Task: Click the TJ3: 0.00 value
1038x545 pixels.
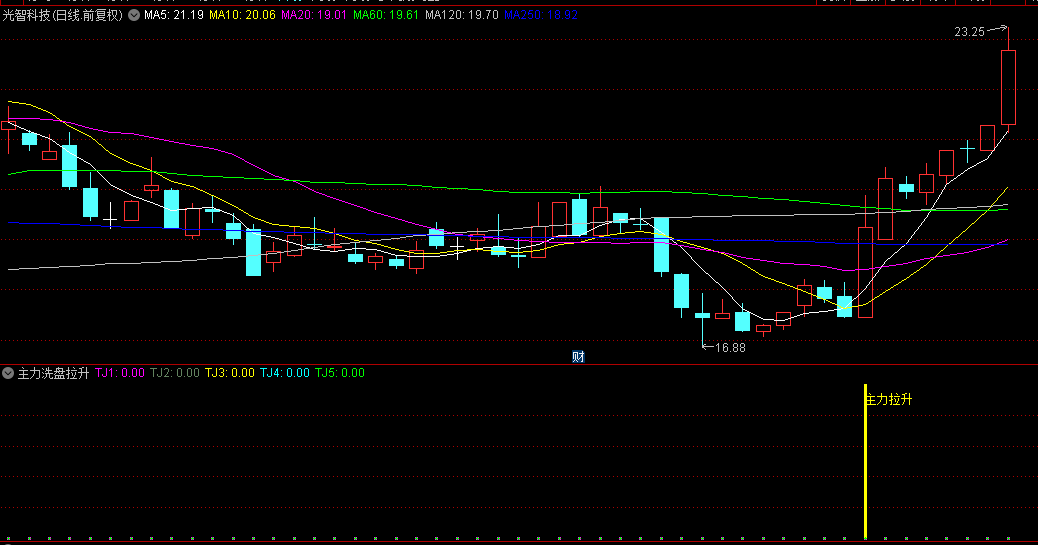Action: tap(230, 373)
